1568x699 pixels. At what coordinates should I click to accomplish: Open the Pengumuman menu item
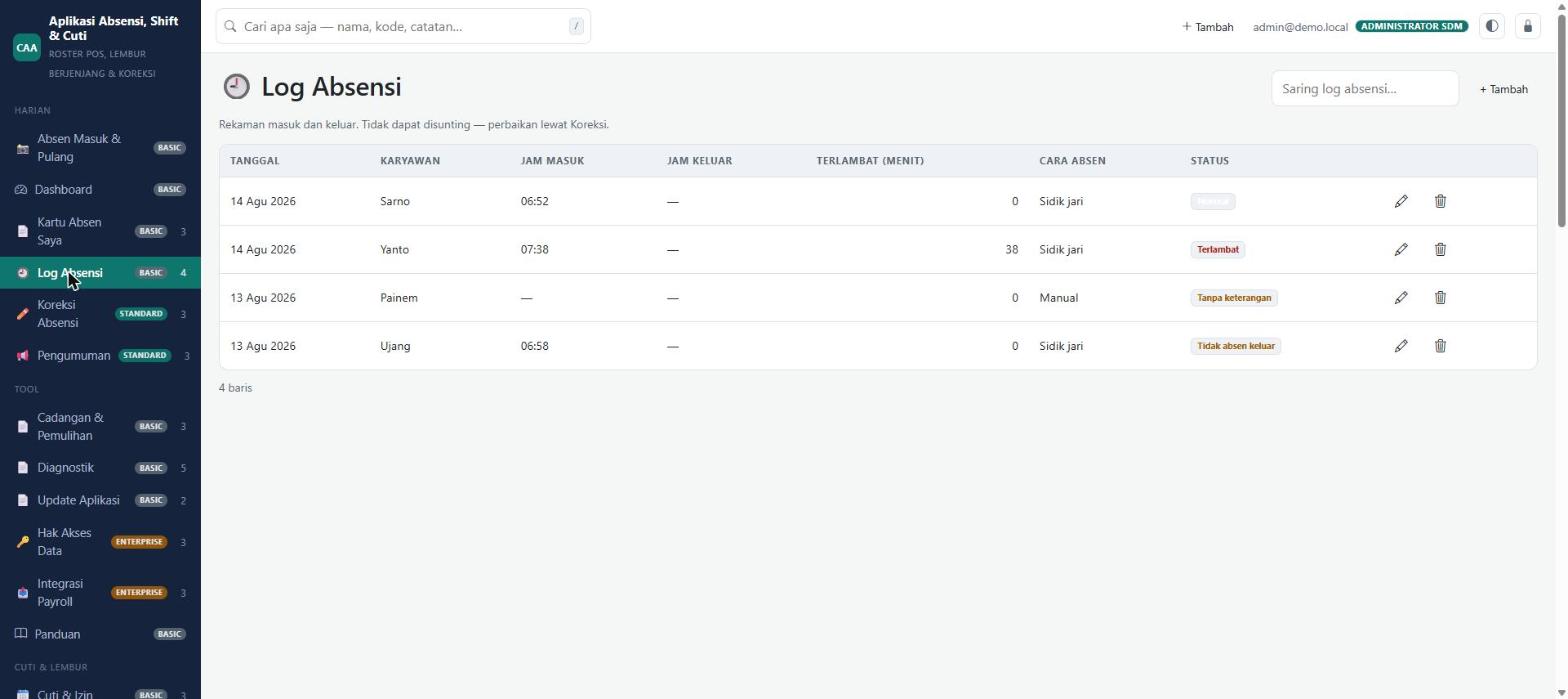point(100,356)
